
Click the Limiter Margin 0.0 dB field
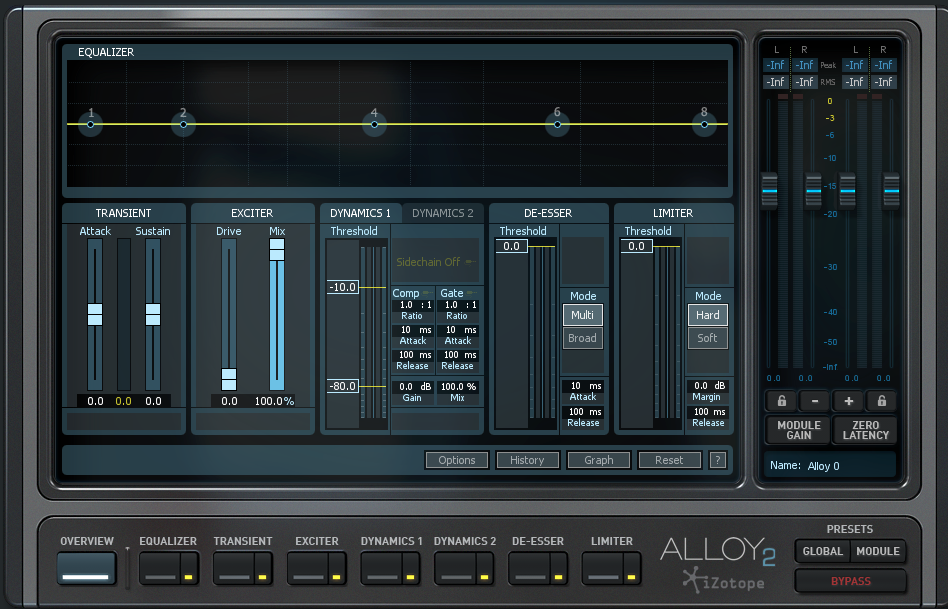pyautogui.click(x=707, y=386)
